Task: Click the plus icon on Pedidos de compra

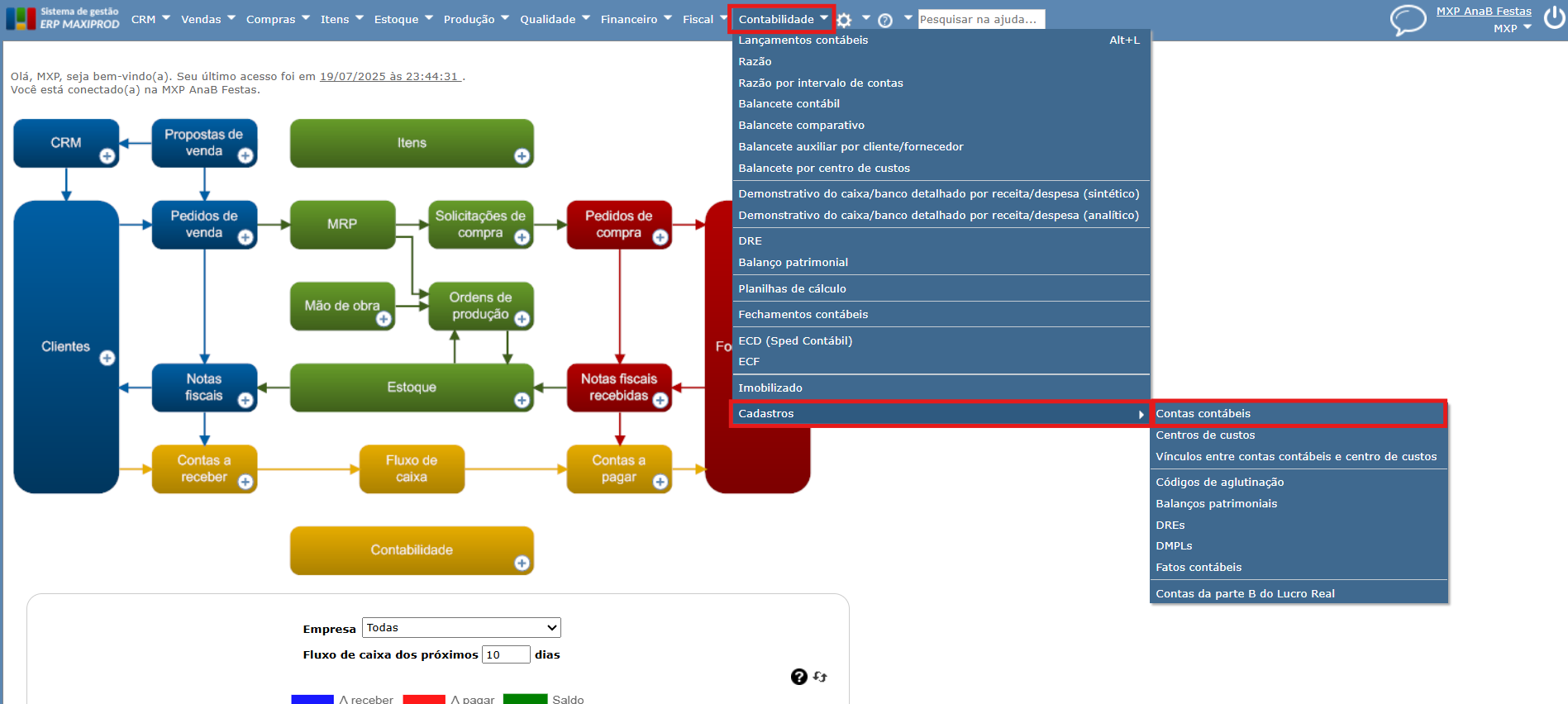Action: tap(660, 237)
